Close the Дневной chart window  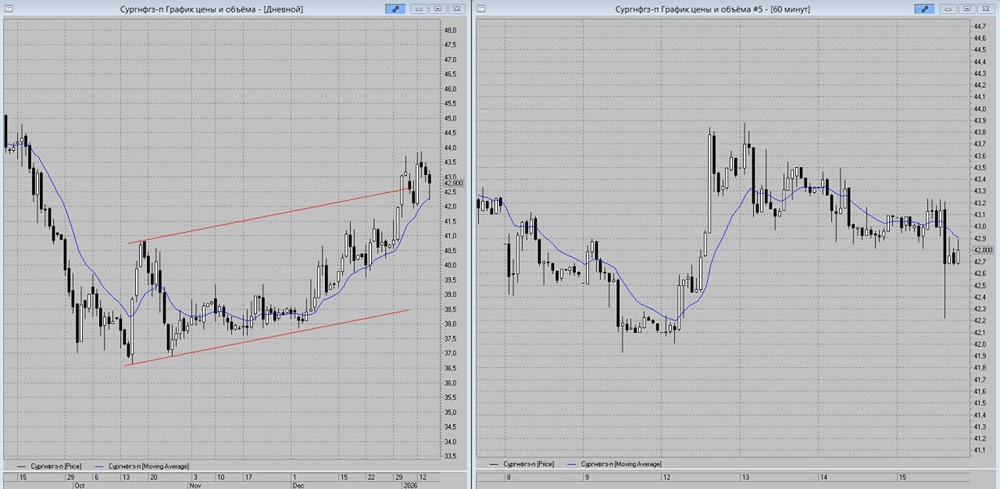[455, 9]
